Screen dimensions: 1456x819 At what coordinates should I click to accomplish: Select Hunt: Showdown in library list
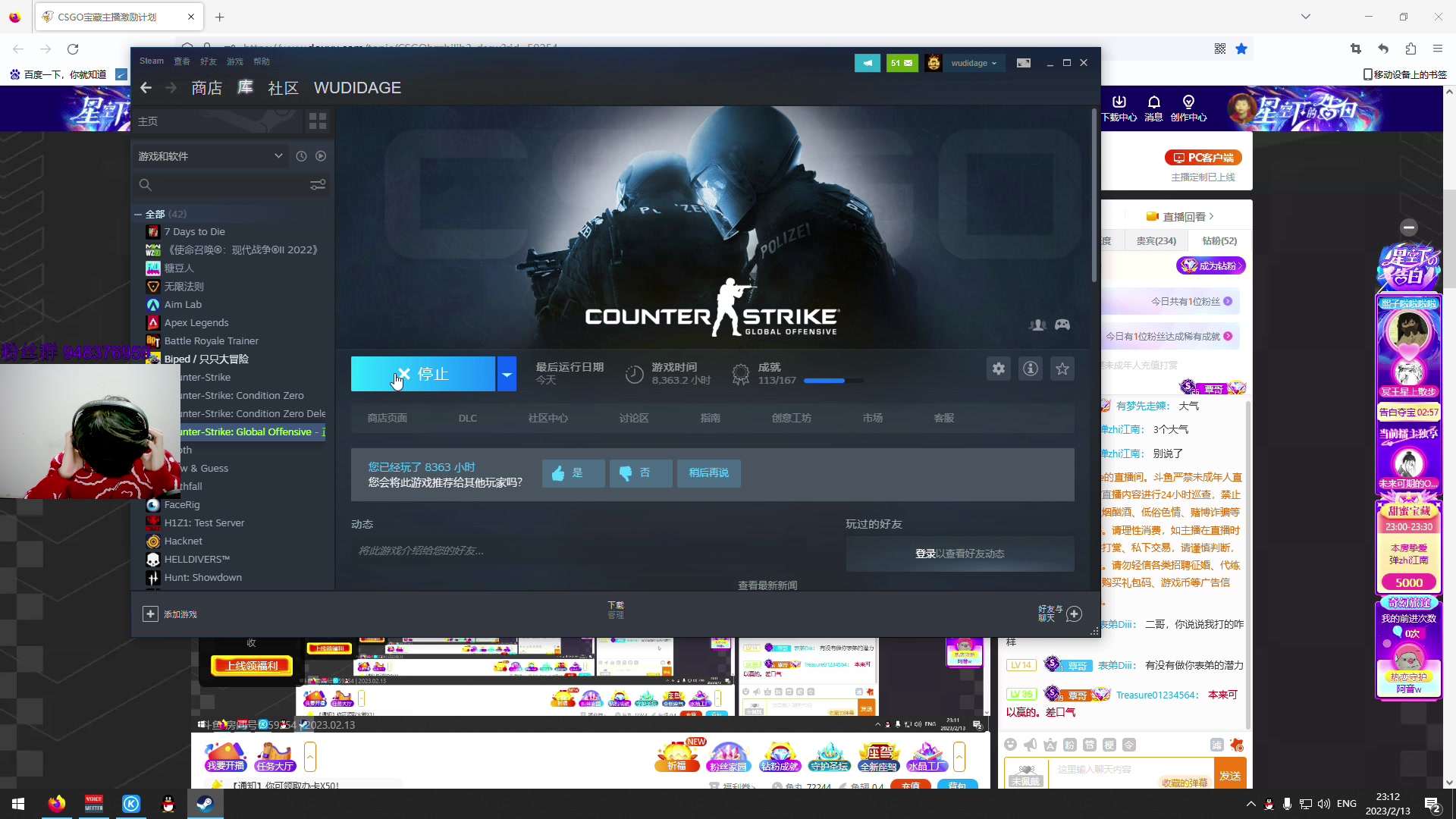[202, 578]
